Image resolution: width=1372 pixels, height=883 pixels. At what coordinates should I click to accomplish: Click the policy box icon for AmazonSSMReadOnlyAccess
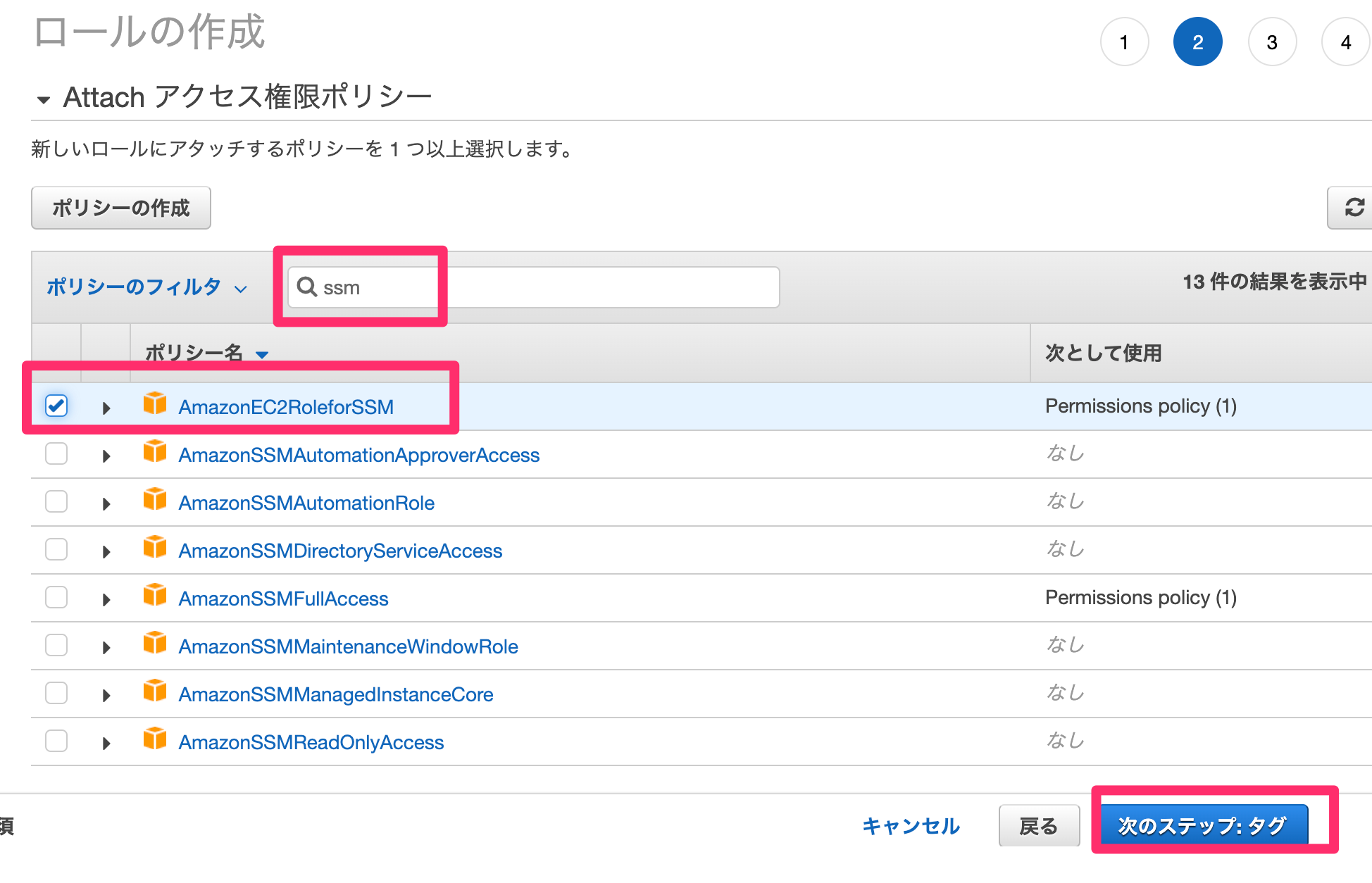click(x=155, y=739)
